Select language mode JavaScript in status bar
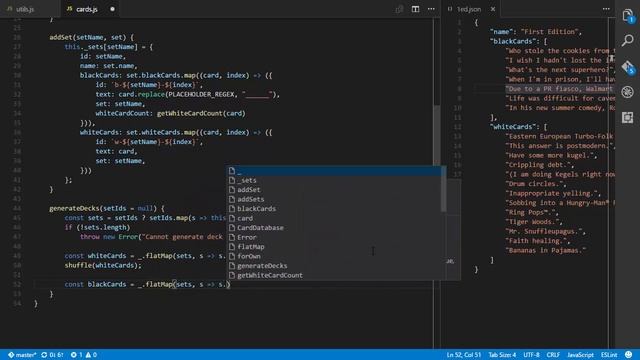Screen dimensions: 640x360 pyautogui.click(x=580, y=355)
